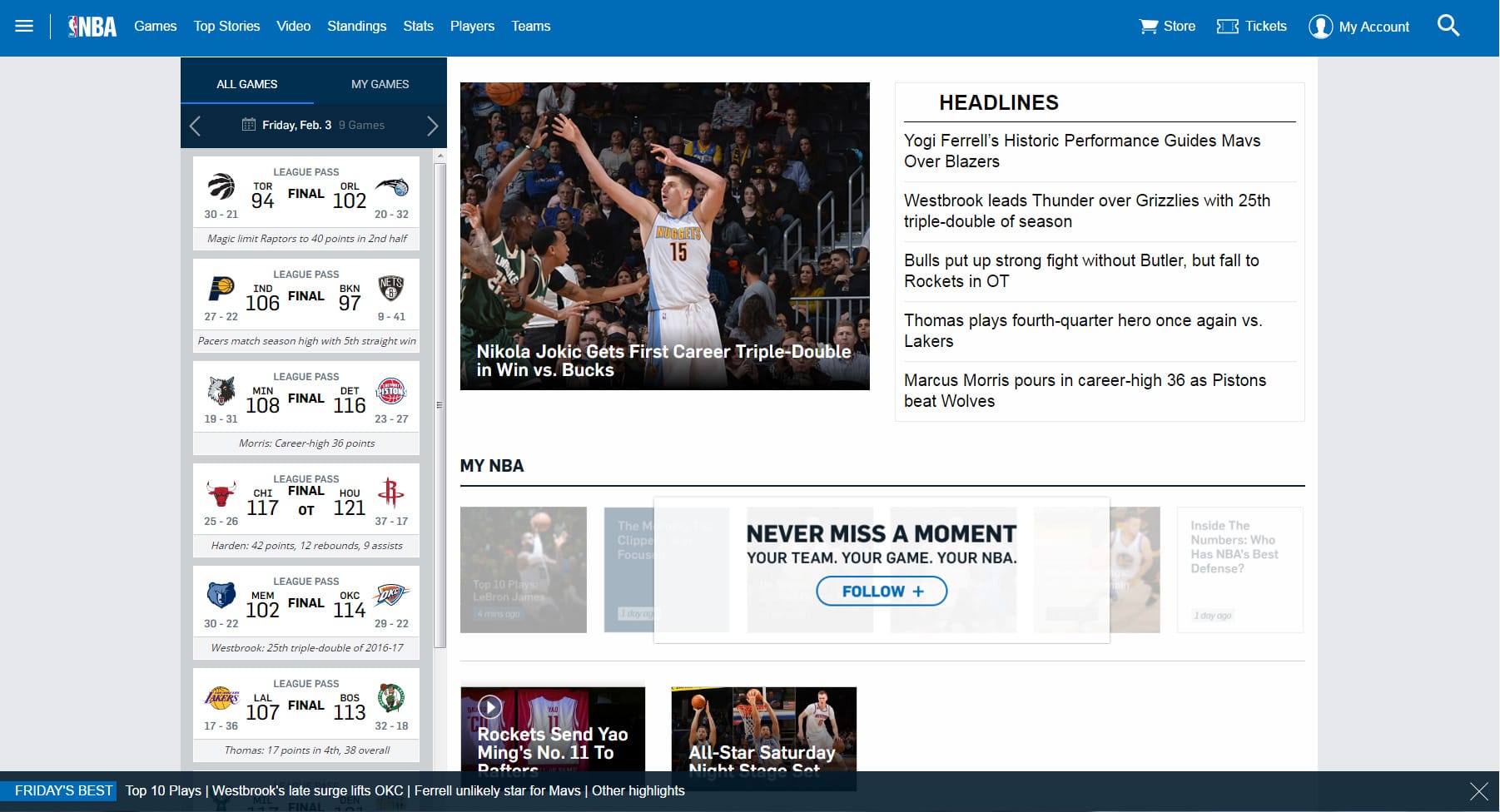Go to the previous game day arrow

(195, 126)
